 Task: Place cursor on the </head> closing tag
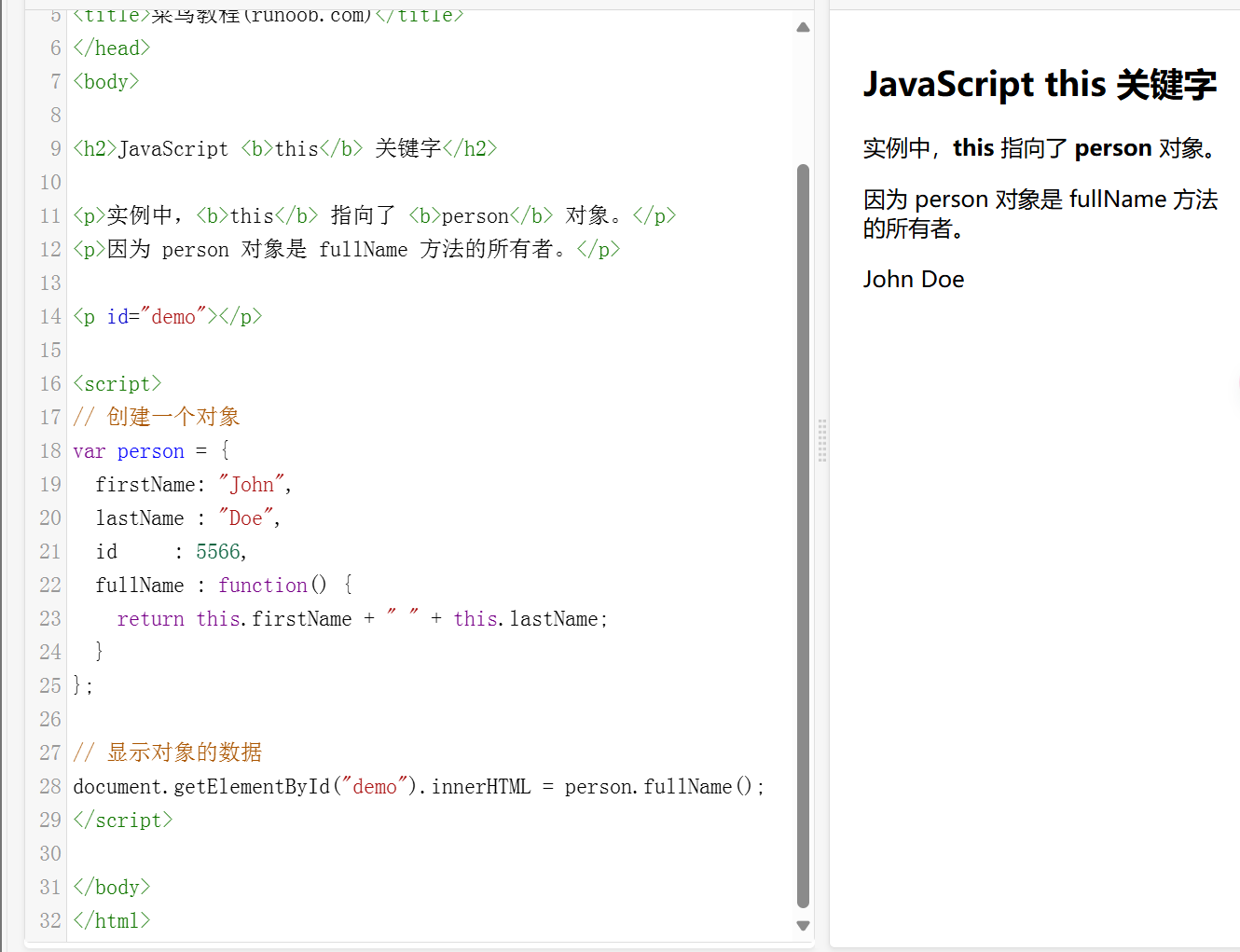click(x=112, y=48)
